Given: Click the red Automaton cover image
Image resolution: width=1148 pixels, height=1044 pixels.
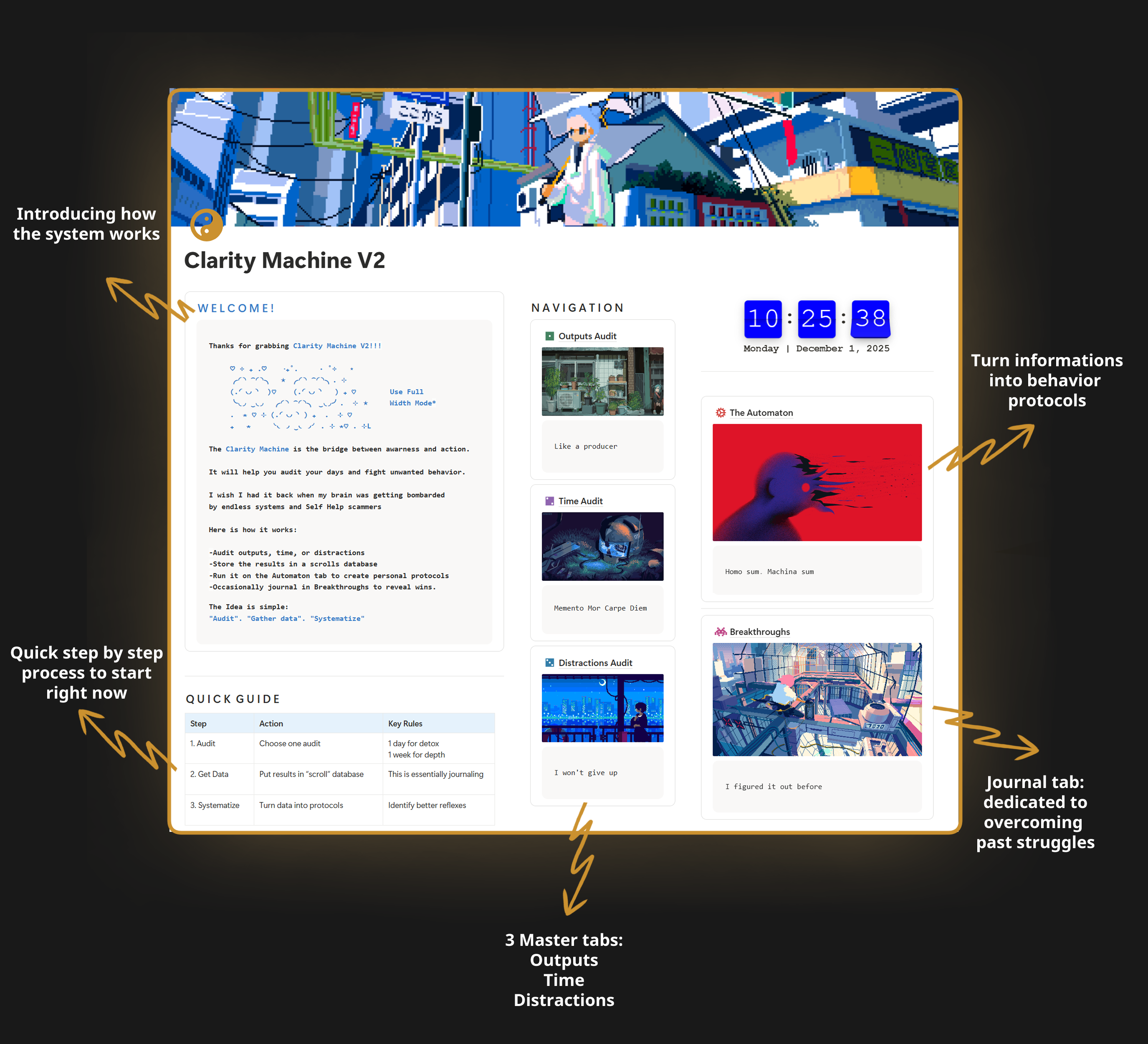Looking at the screenshot, I should pos(817,482).
